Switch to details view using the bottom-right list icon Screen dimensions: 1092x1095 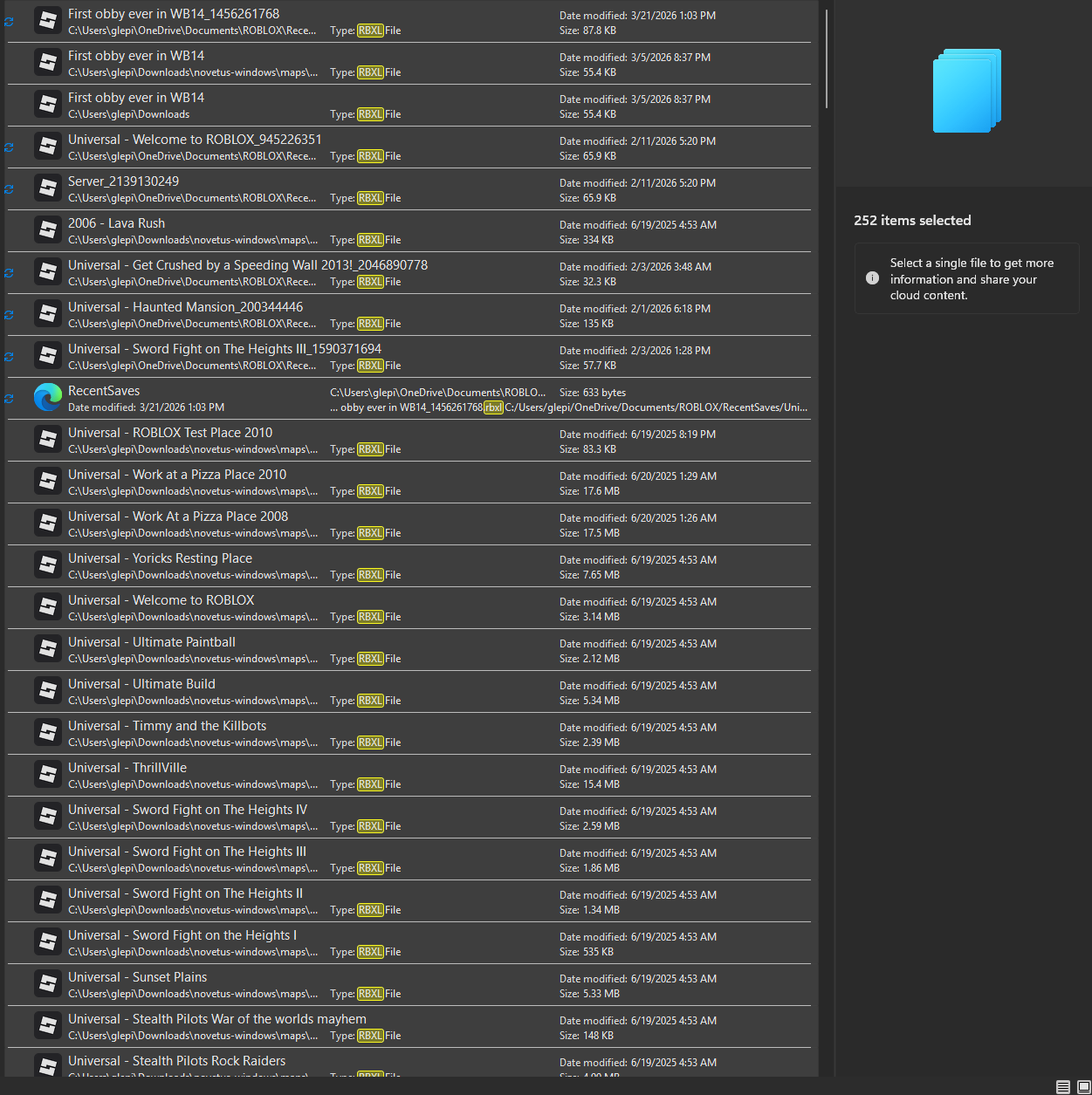click(x=1062, y=1086)
